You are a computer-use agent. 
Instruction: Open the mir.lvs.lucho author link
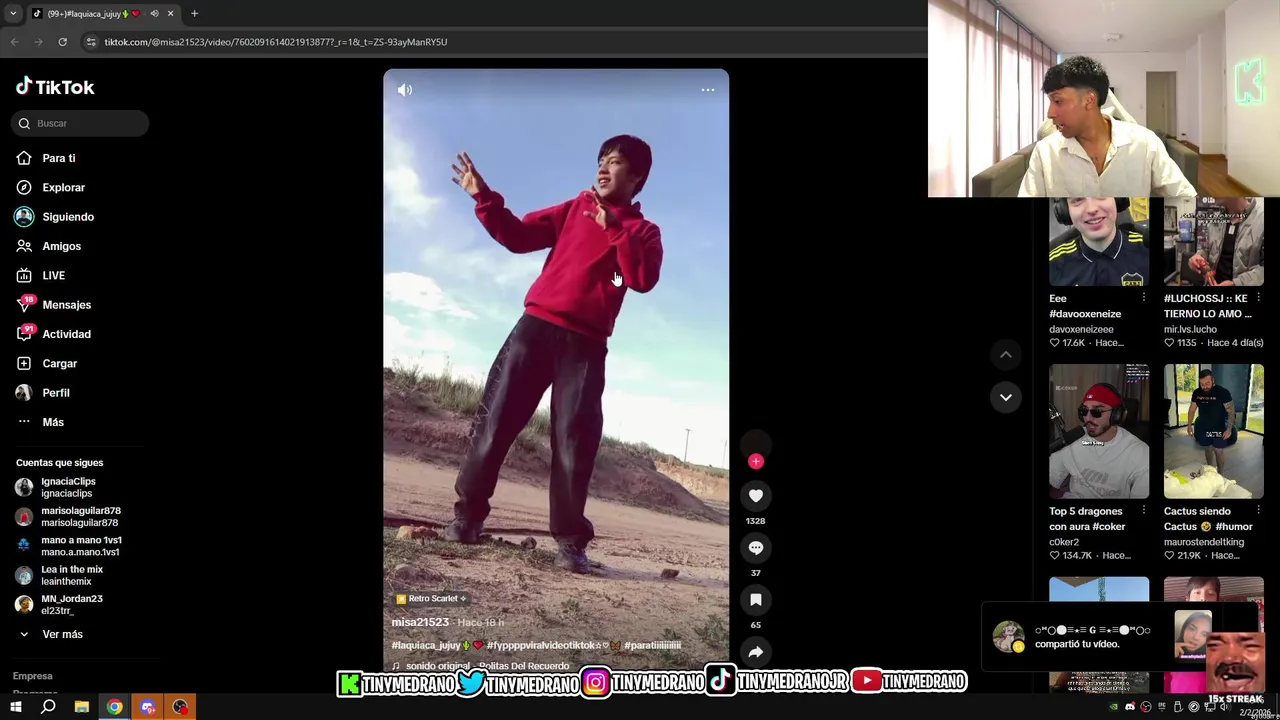pos(1190,329)
